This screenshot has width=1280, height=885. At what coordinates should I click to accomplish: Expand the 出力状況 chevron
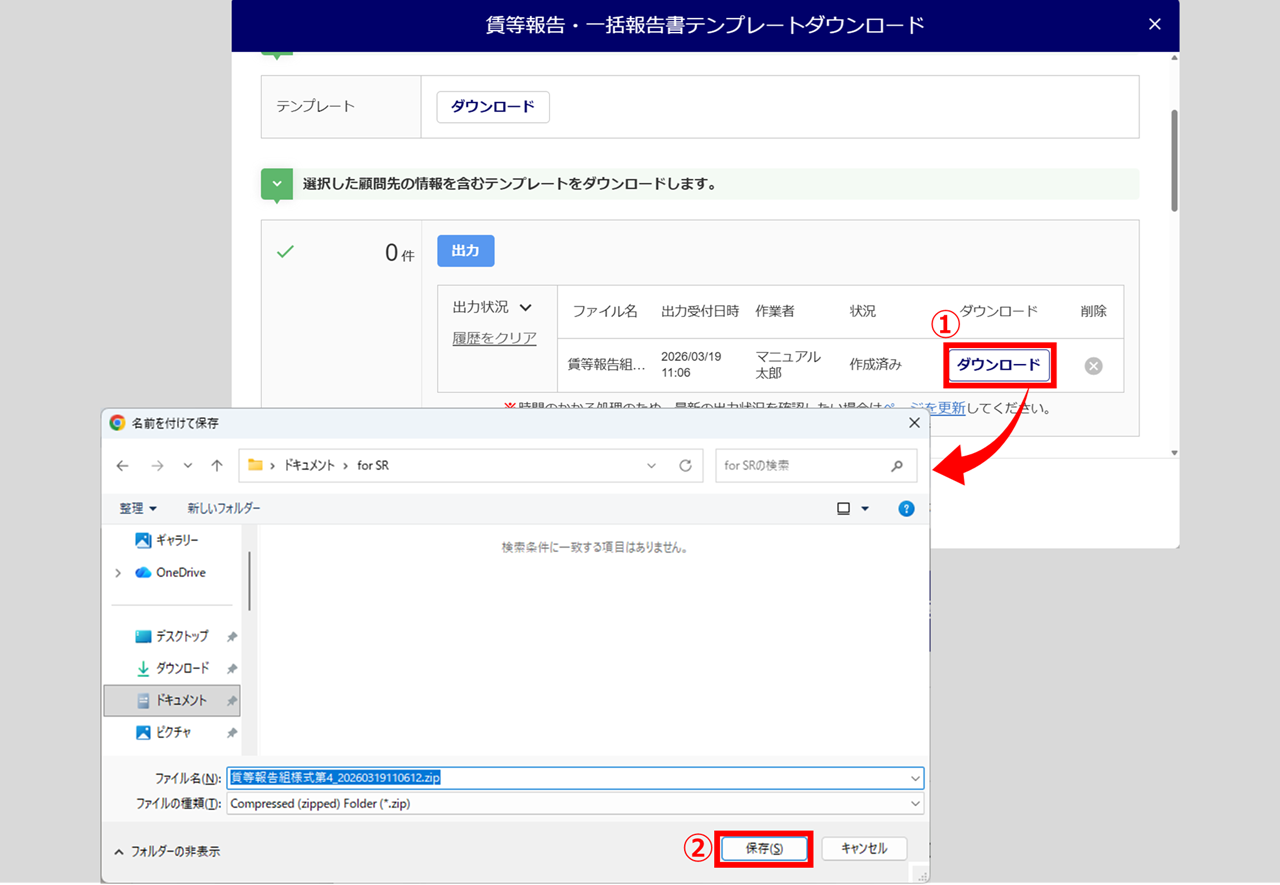pos(525,308)
